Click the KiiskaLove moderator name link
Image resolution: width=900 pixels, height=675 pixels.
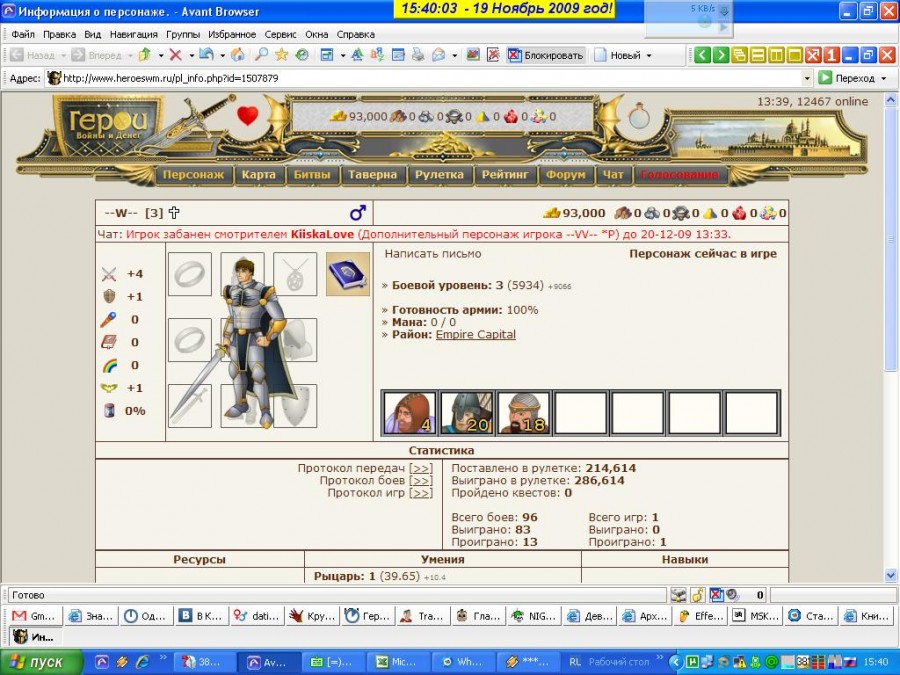coord(323,234)
